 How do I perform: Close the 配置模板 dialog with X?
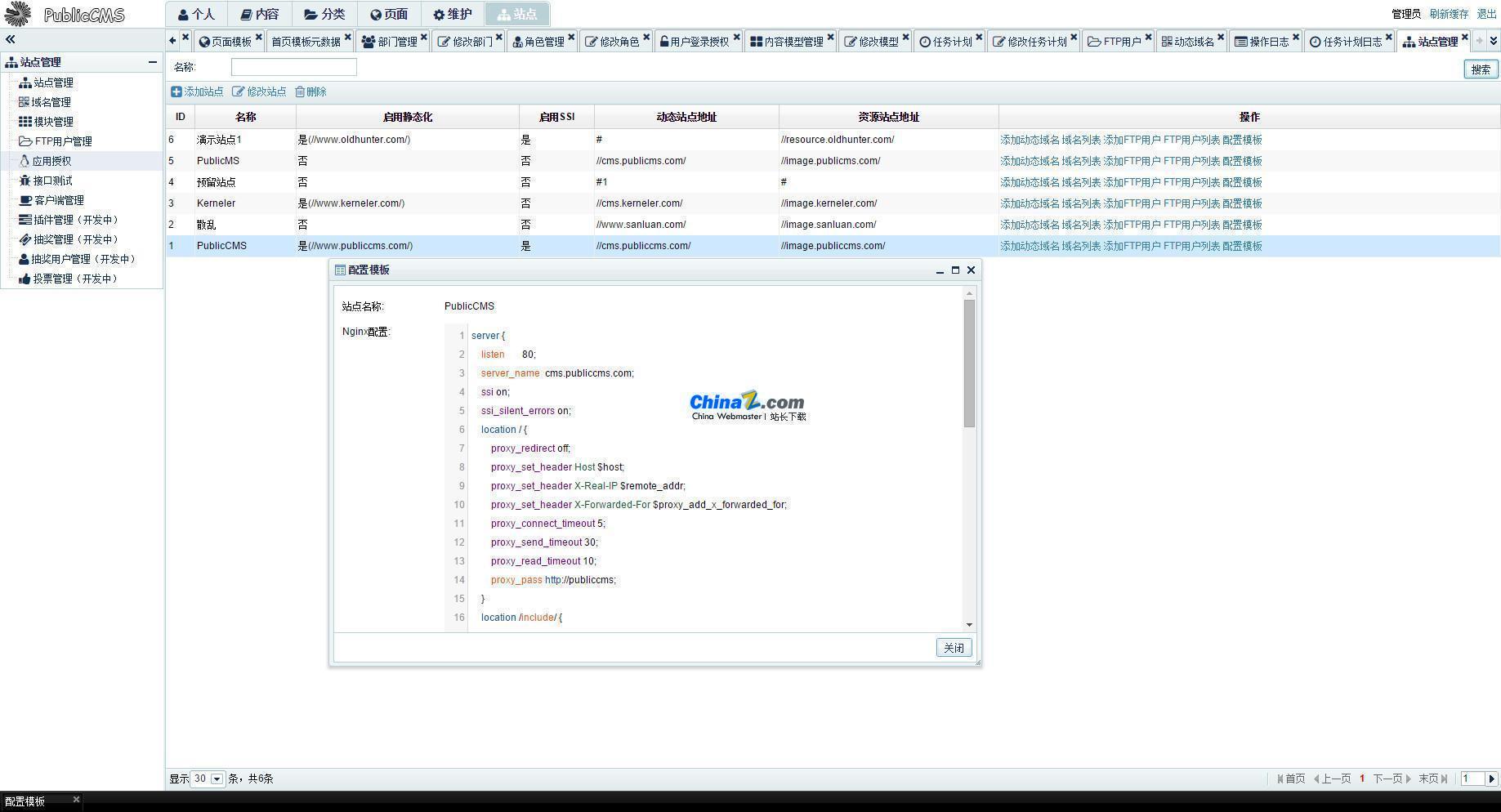click(x=971, y=270)
